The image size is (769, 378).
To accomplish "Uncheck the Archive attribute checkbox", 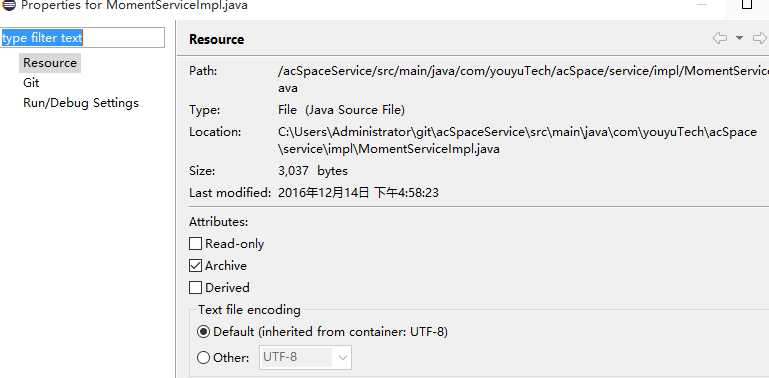I will tap(196, 266).
